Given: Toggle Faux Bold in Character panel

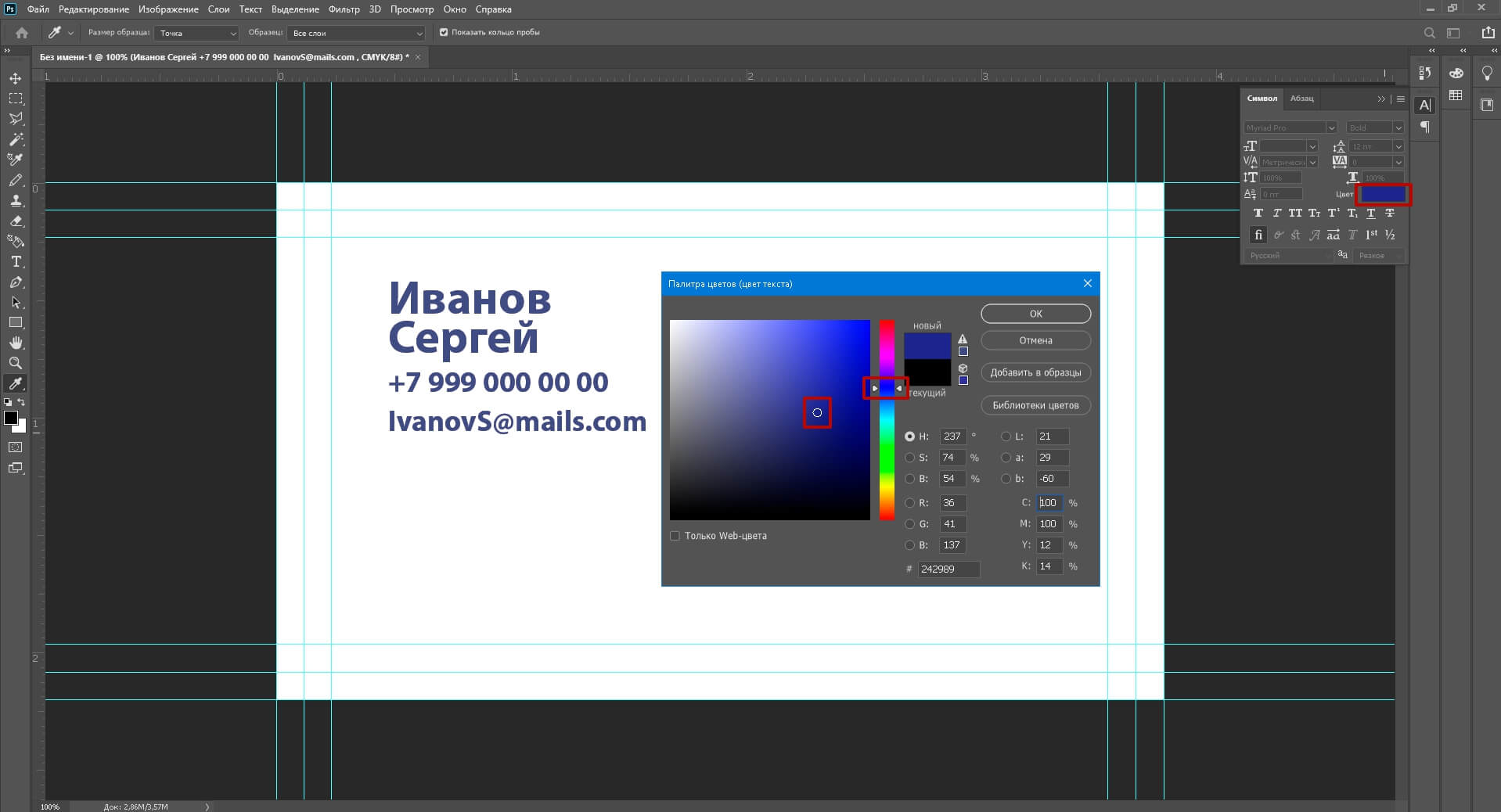Looking at the screenshot, I should (x=1258, y=213).
